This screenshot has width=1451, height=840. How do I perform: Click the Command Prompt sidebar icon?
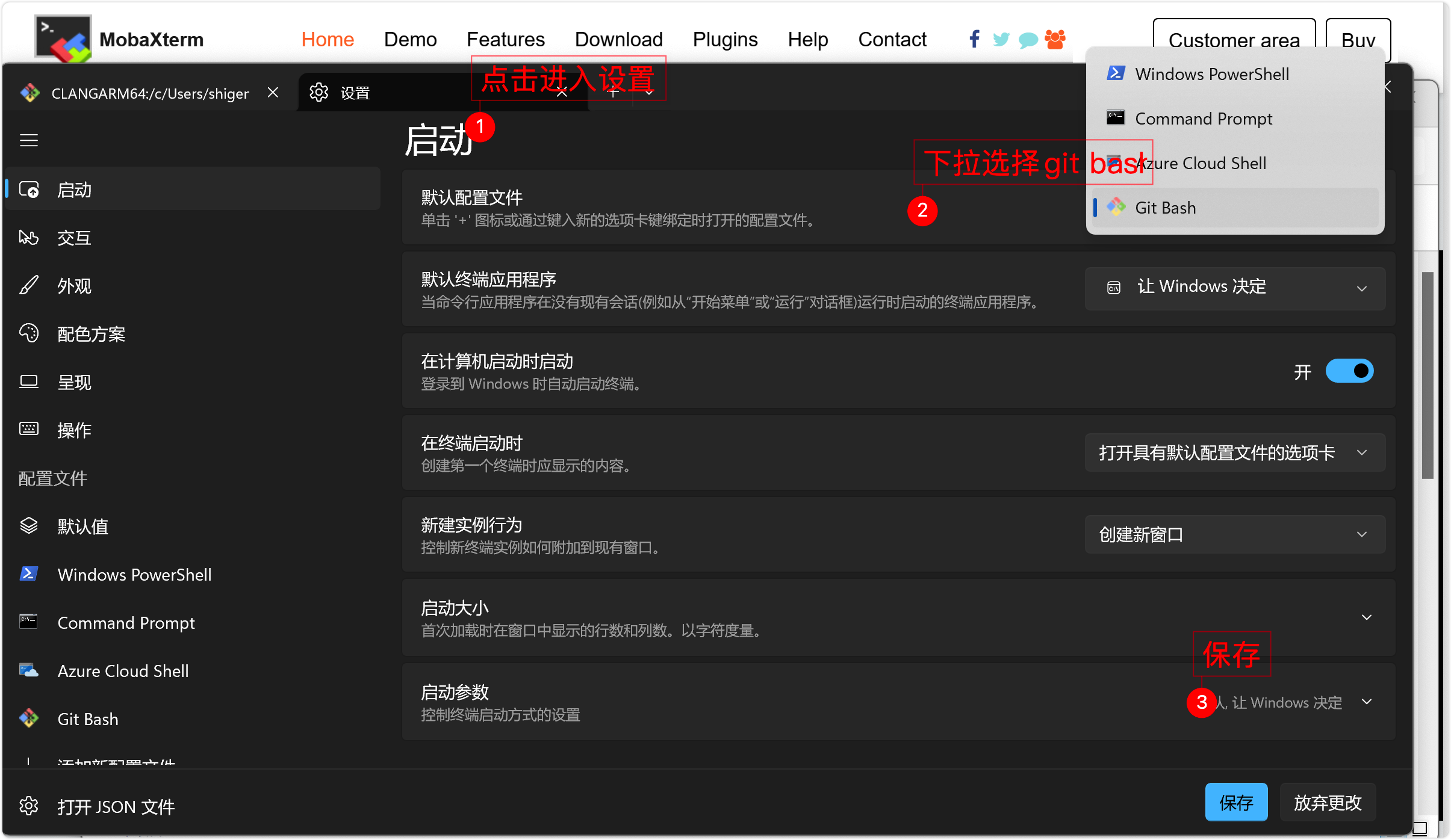[x=28, y=621]
